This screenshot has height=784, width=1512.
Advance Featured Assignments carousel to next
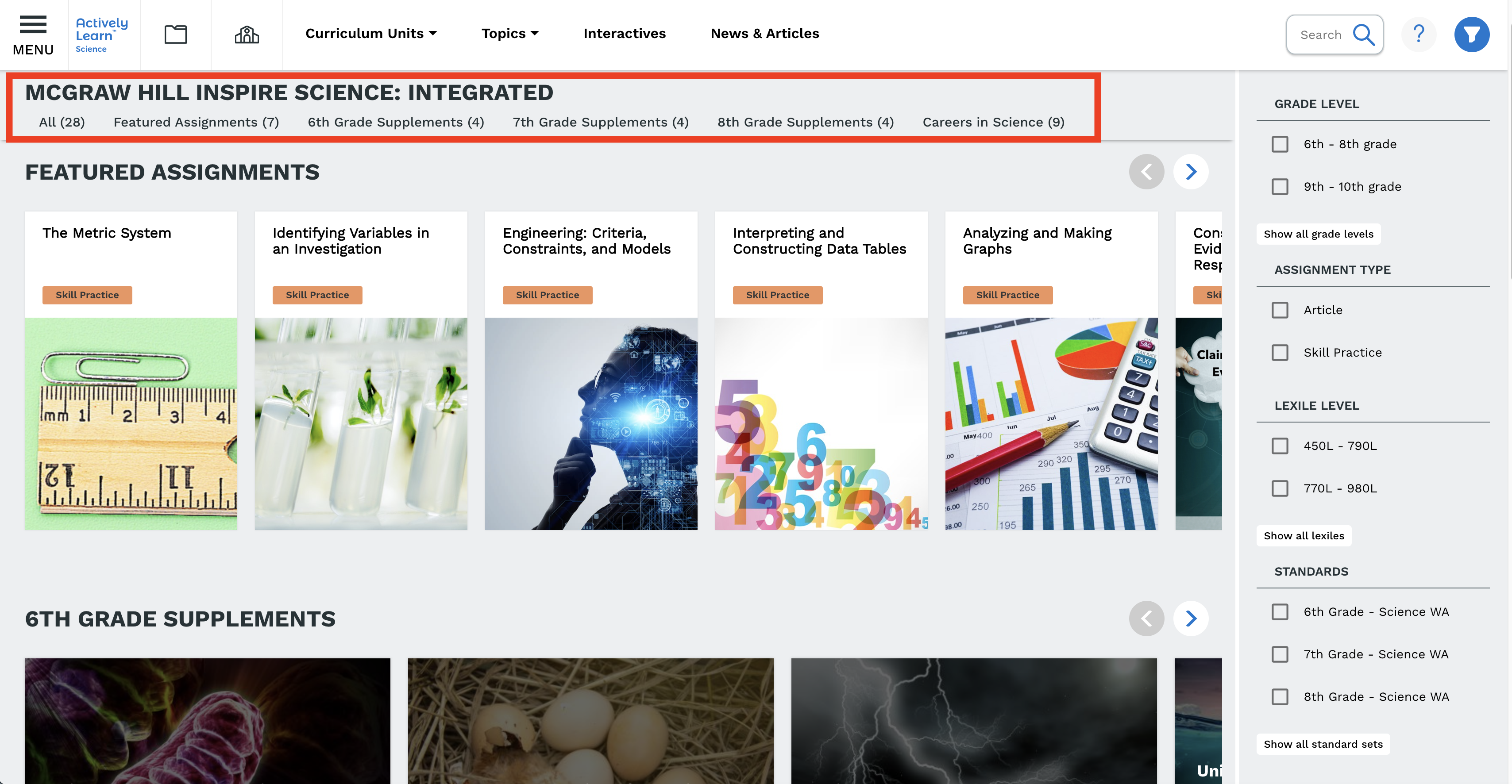pos(1190,171)
